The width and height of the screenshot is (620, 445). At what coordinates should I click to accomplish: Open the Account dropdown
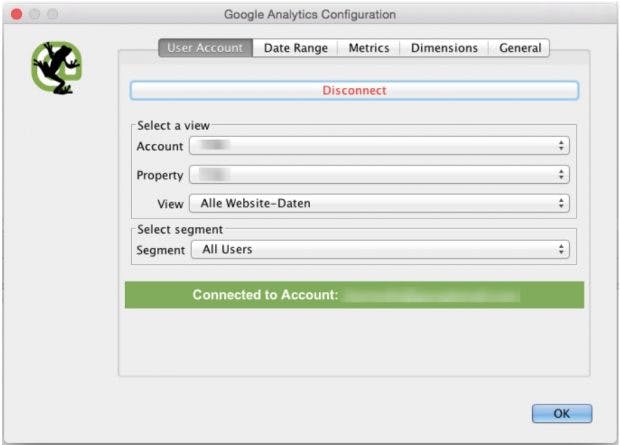(379, 146)
